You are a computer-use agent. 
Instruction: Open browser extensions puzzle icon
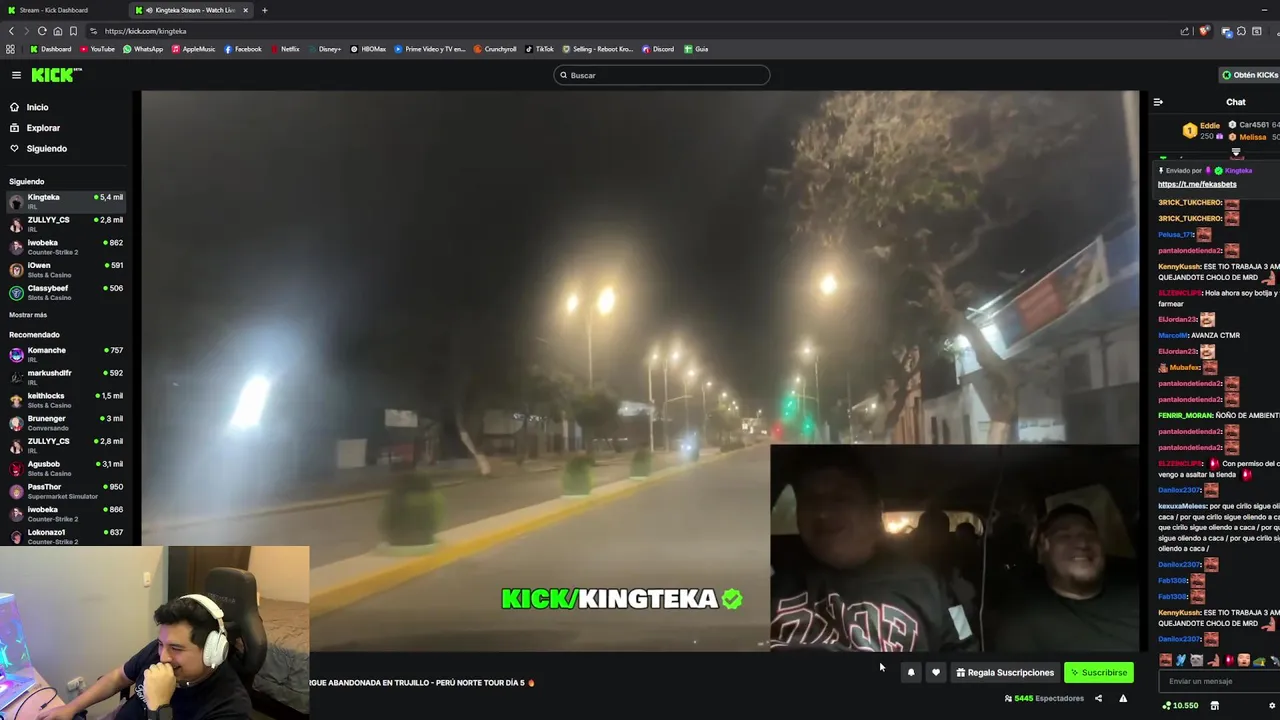(x=1241, y=31)
